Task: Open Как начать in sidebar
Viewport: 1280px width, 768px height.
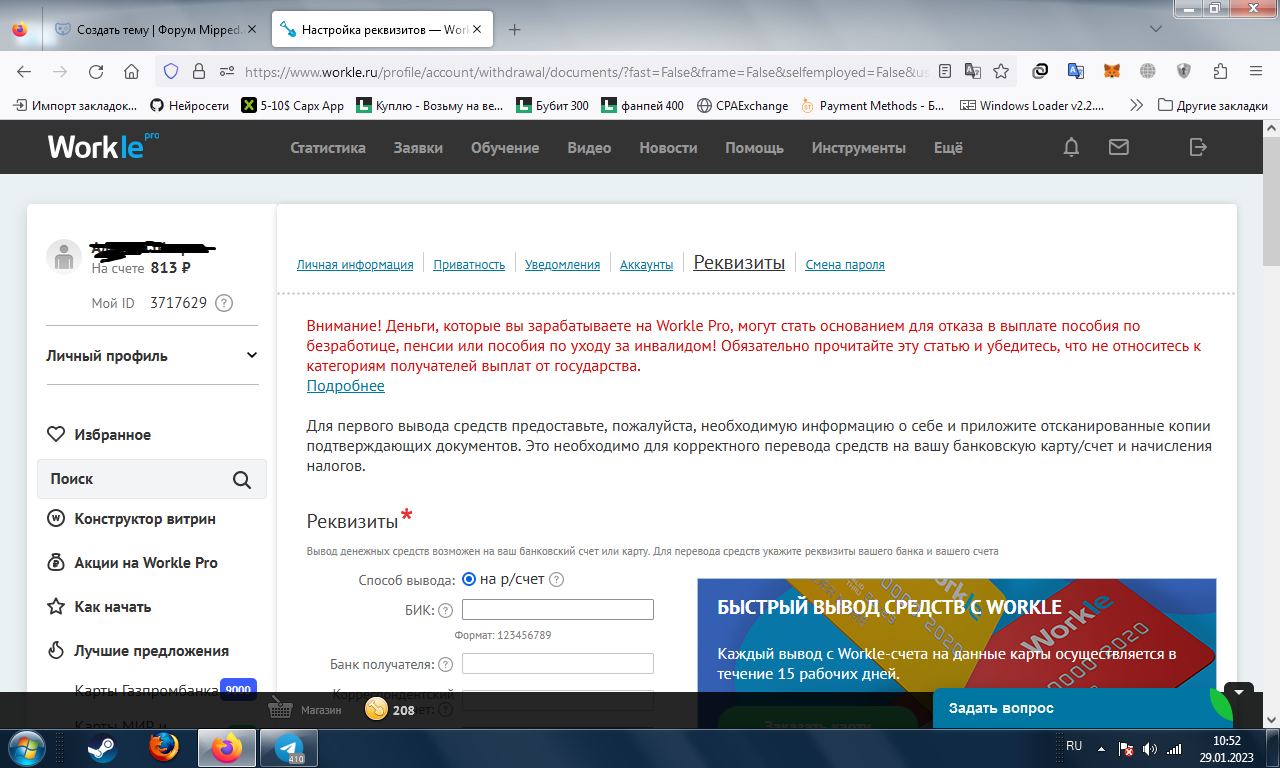Action: pyautogui.click(x=112, y=607)
